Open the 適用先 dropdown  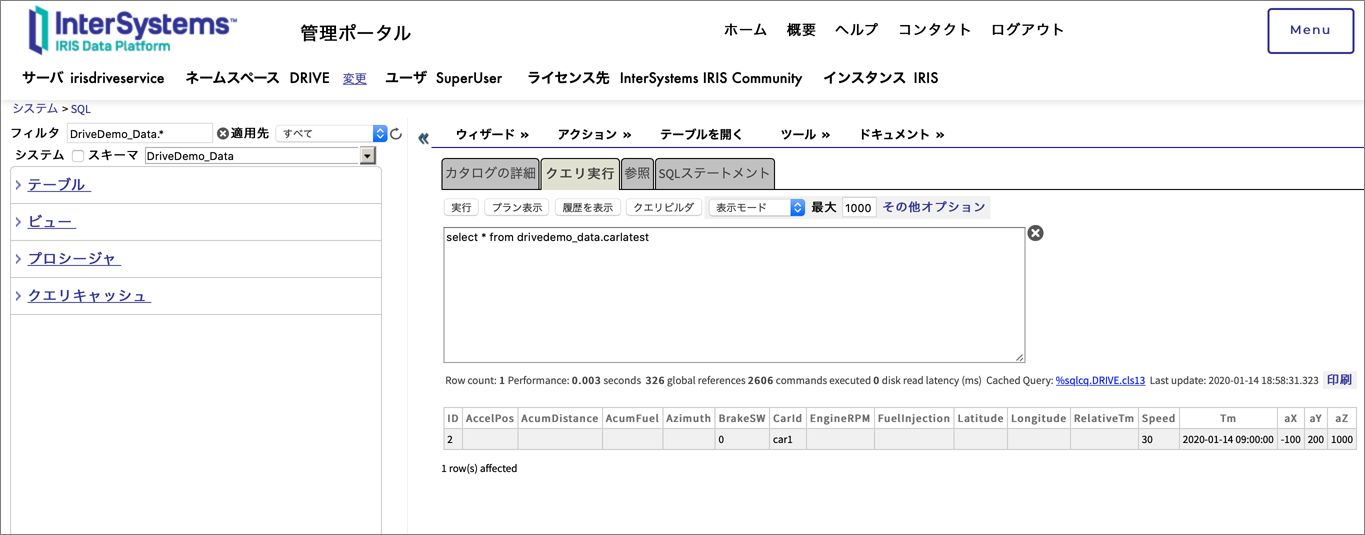[x=332, y=133]
